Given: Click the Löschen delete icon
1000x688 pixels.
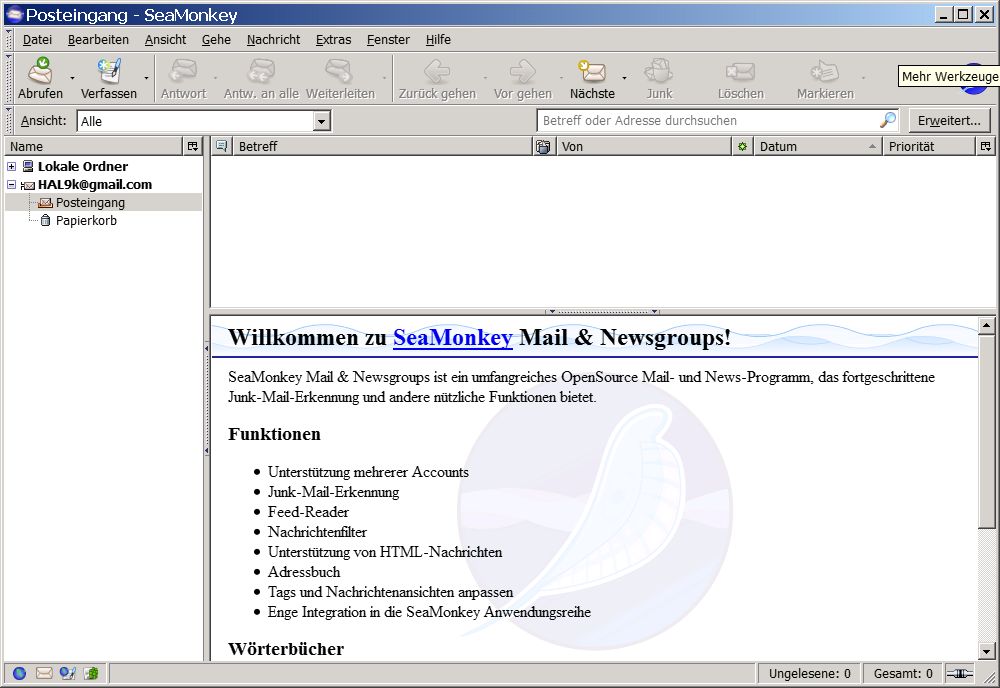Looking at the screenshot, I should (740, 71).
